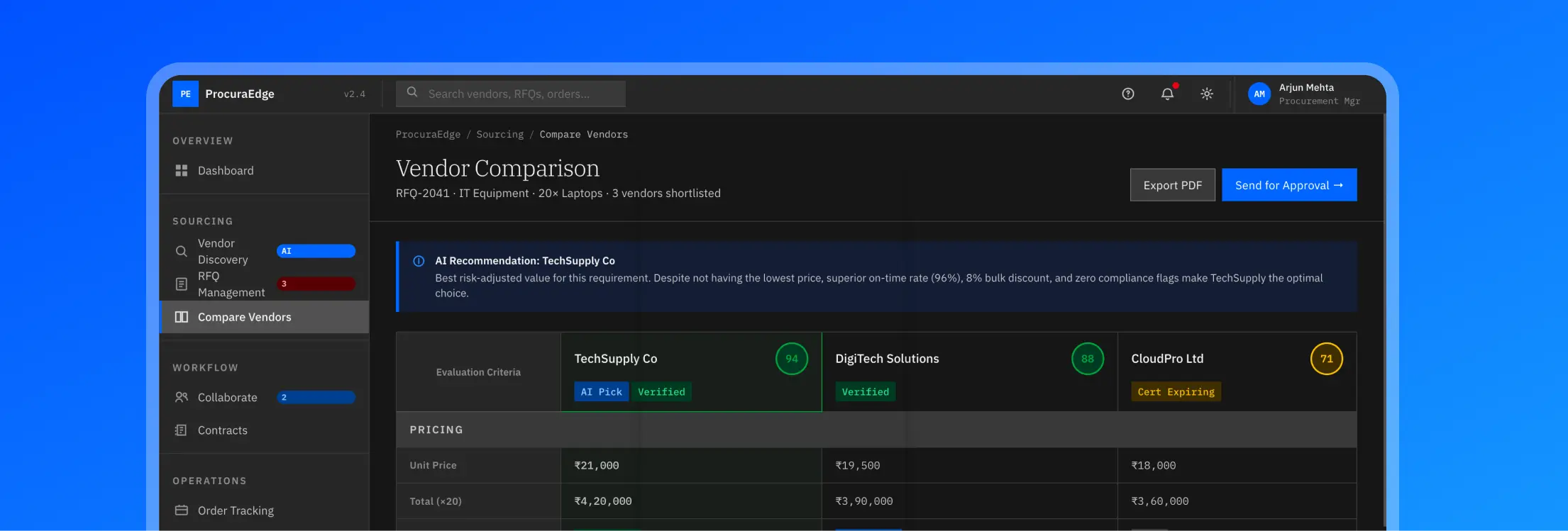
Task: Click the search vendors input field
Action: pos(511,94)
